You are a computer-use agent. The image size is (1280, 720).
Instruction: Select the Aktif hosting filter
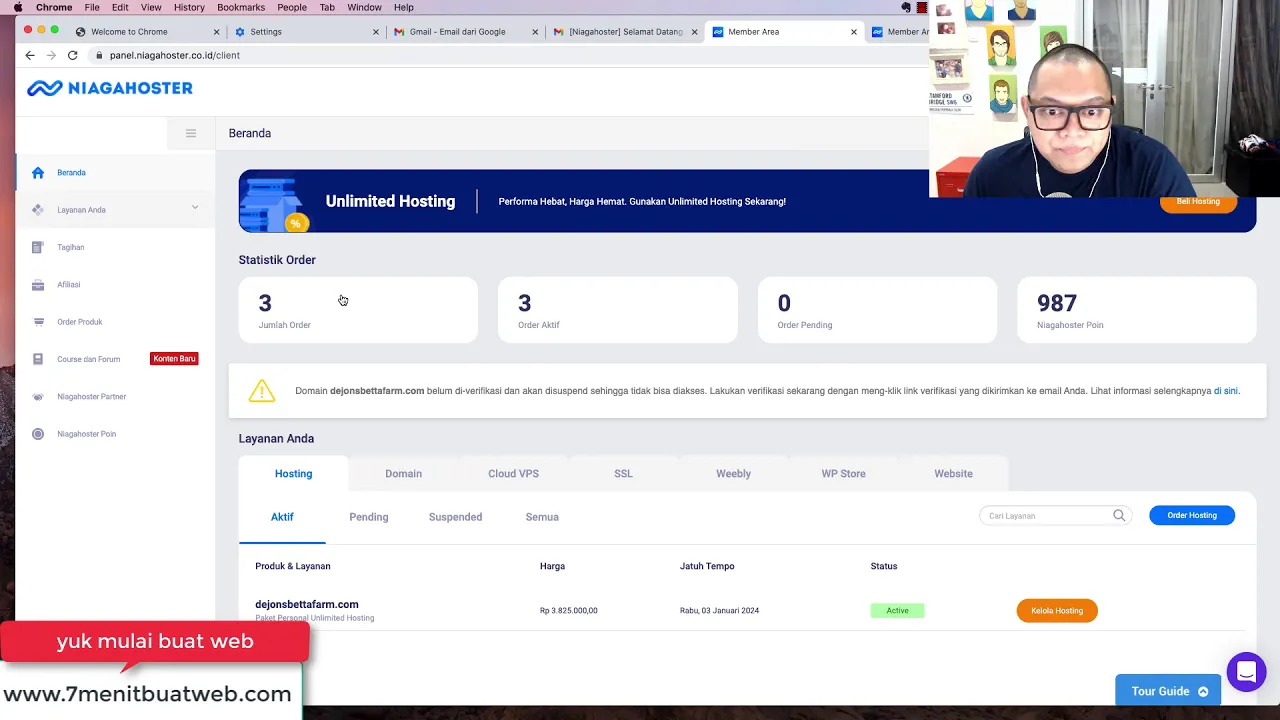pos(282,517)
